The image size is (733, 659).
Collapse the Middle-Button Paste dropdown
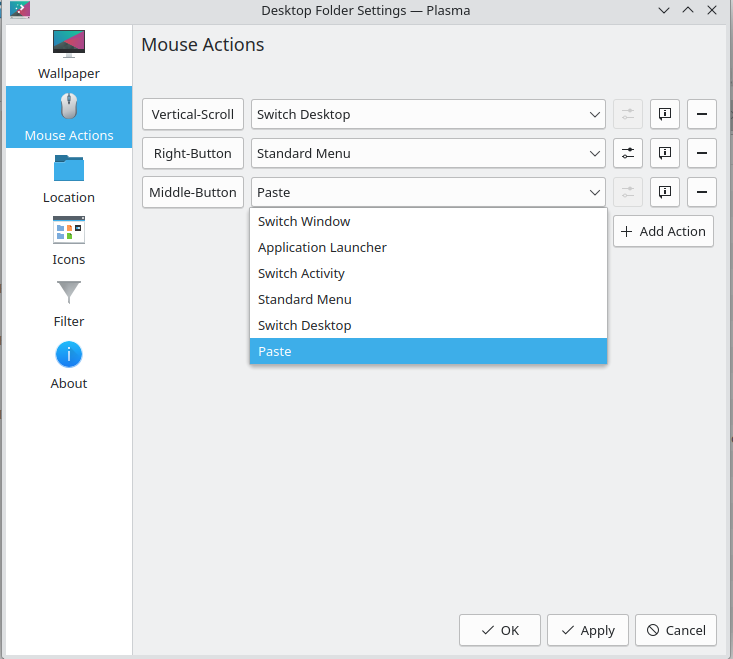click(428, 192)
